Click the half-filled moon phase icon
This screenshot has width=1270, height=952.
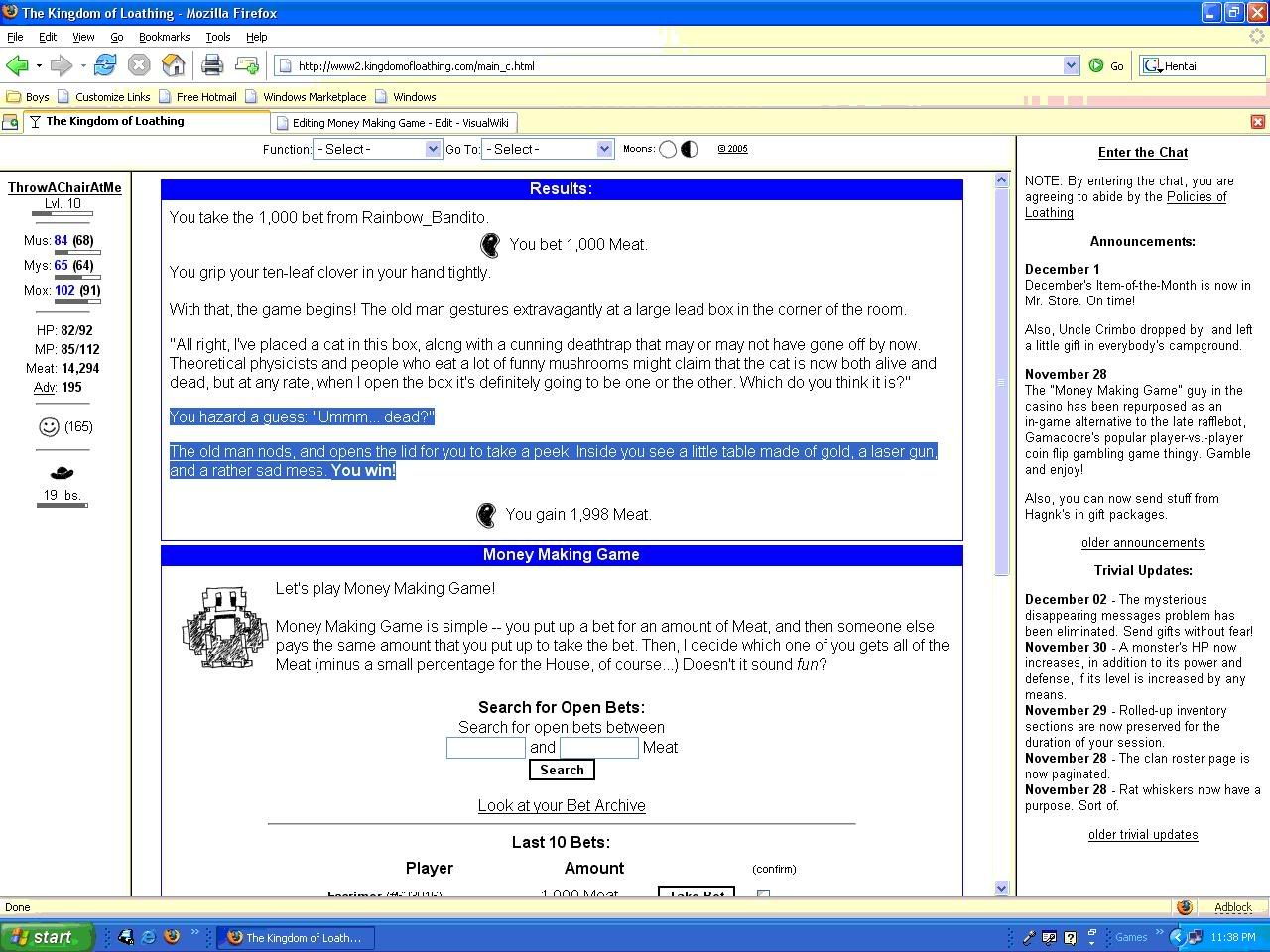(690, 149)
